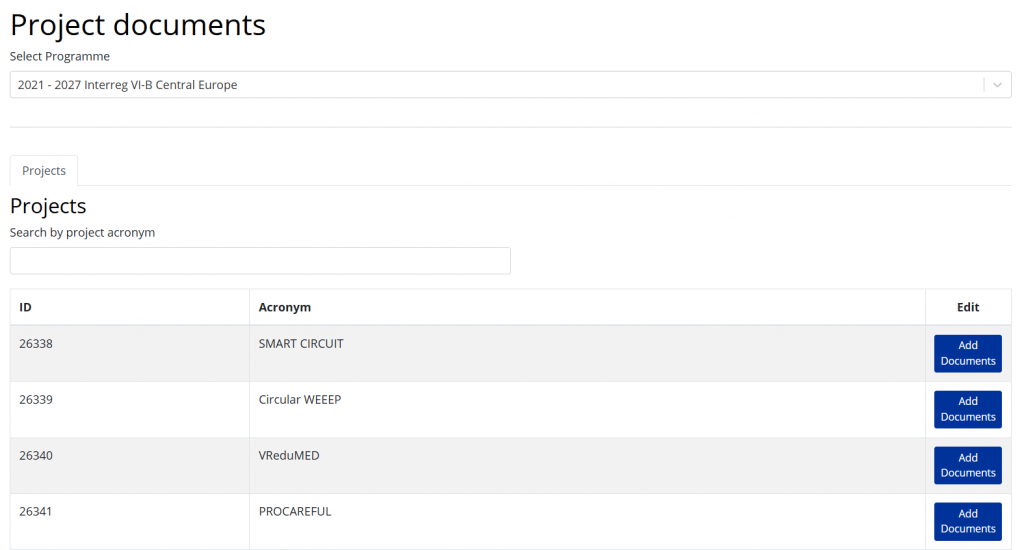Select project ID 26338 cell

click(36, 344)
